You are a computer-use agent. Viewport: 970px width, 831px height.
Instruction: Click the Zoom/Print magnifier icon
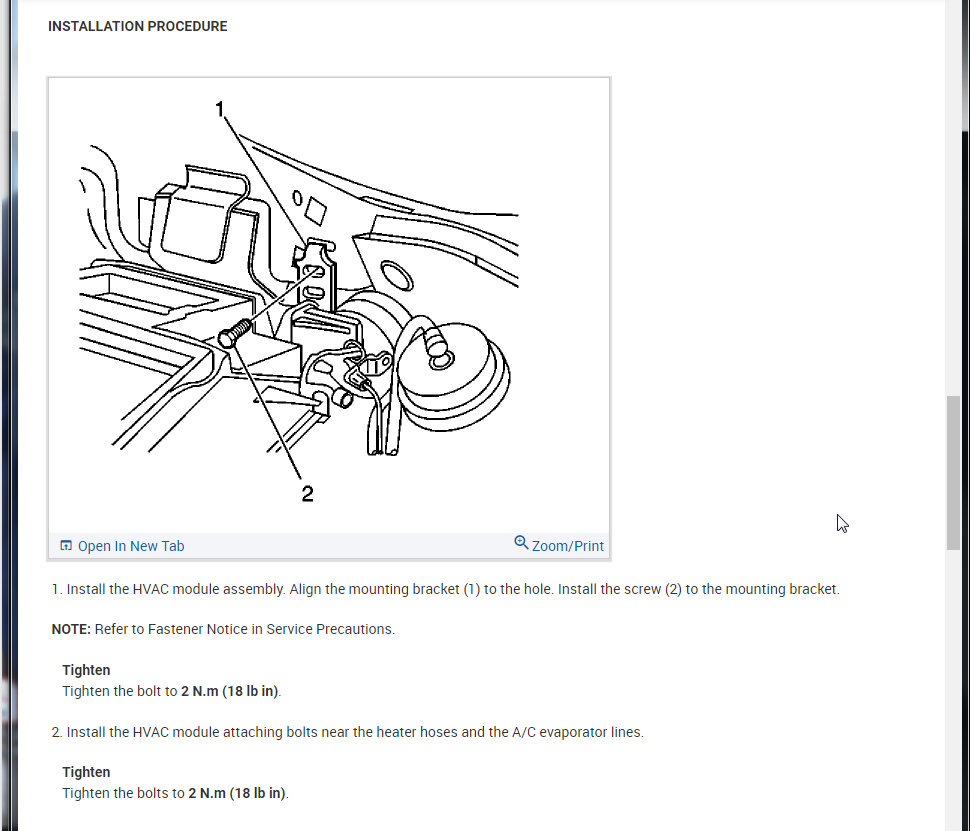click(x=521, y=543)
